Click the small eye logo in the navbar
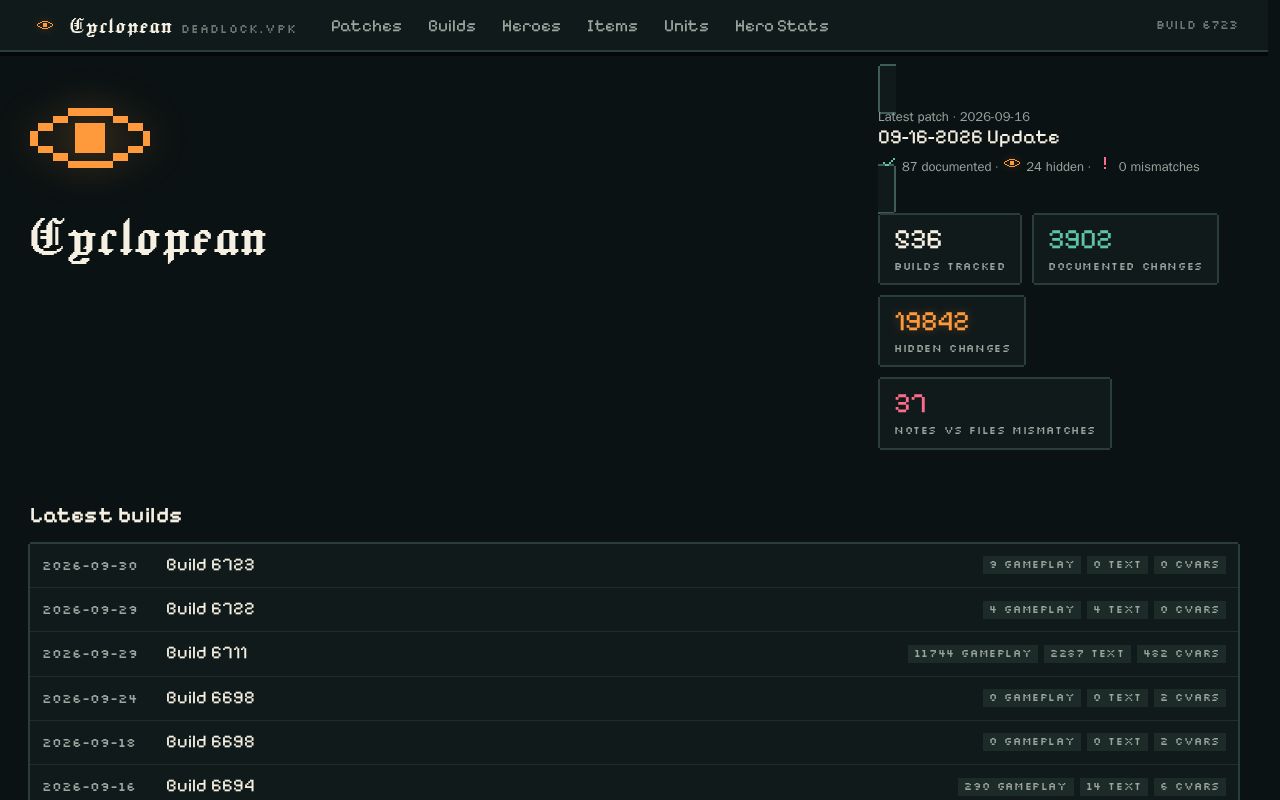The height and width of the screenshot is (800, 1280). [x=45, y=25]
